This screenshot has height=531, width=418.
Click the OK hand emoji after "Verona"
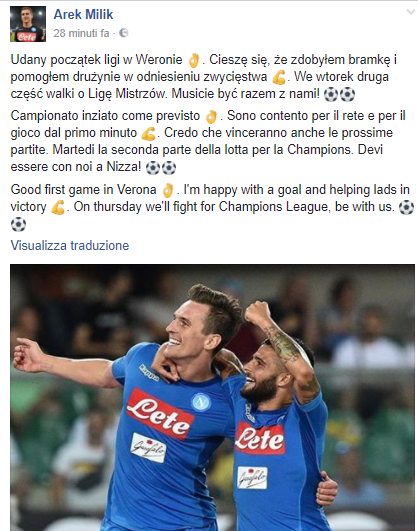coord(168,190)
